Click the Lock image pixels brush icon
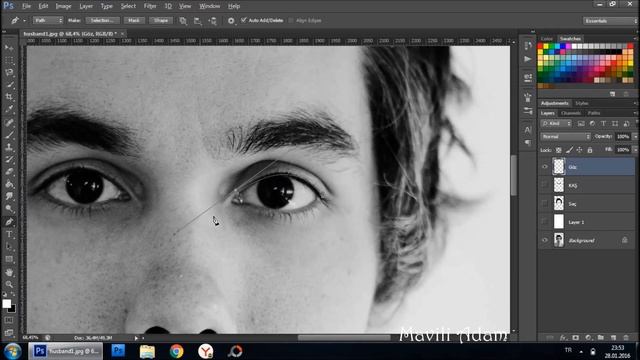This screenshot has height=360, width=640. click(569, 150)
